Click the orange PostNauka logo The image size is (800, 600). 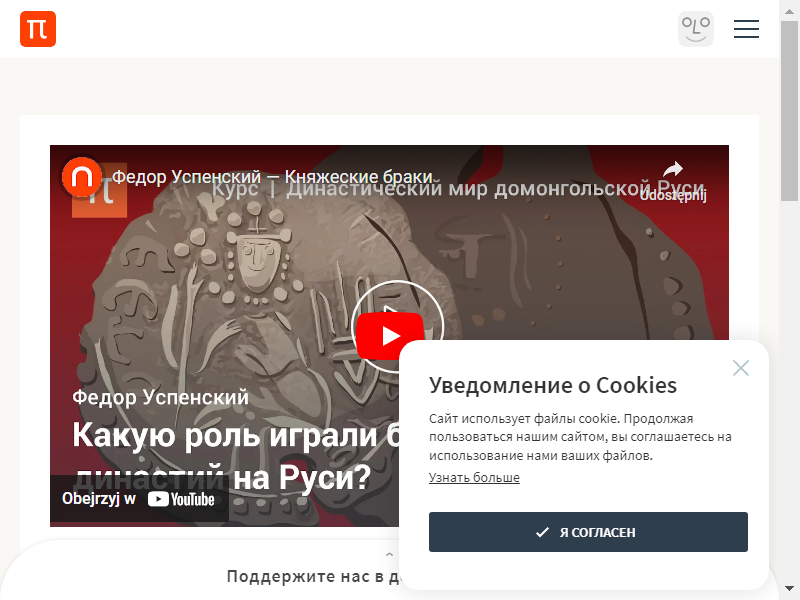tap(38, 29)
